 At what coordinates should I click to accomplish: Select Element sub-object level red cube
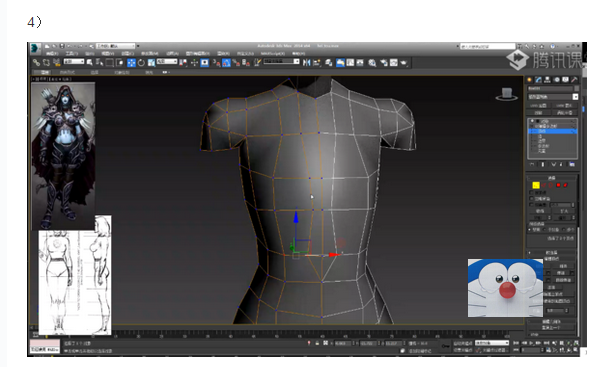click(x=565, y=185)
